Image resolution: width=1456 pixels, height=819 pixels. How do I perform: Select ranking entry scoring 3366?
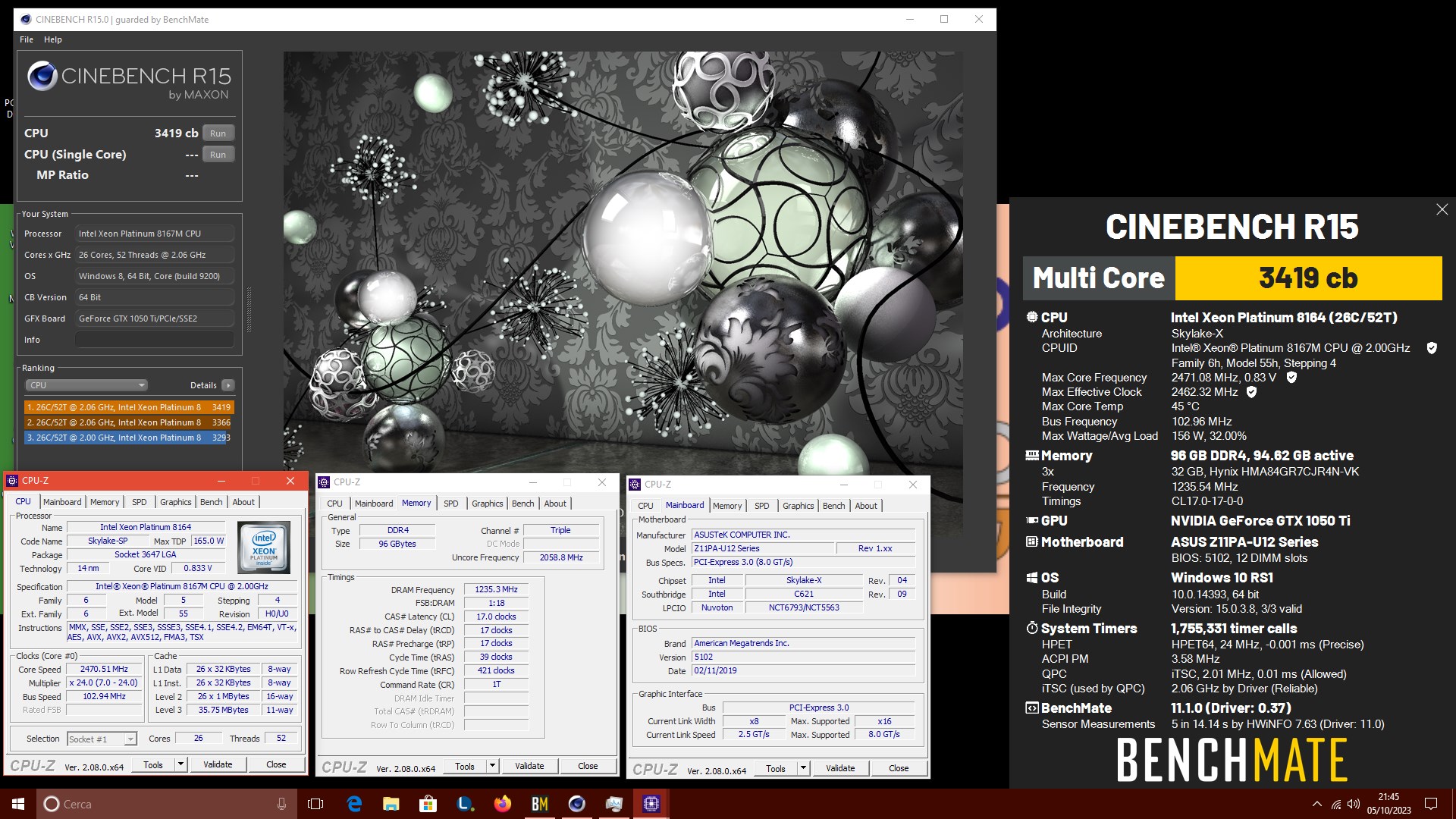tap(128, 422)
